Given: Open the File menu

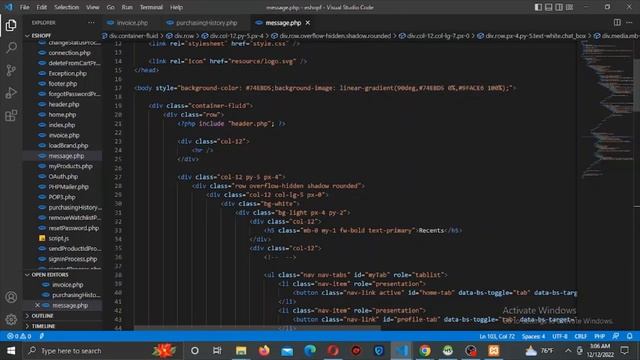Looking at the screenshot, I should [x=24, y=7].
